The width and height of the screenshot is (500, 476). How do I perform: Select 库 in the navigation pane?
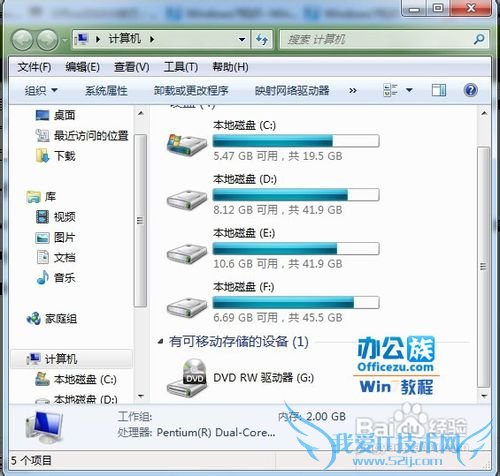[50, 197]
